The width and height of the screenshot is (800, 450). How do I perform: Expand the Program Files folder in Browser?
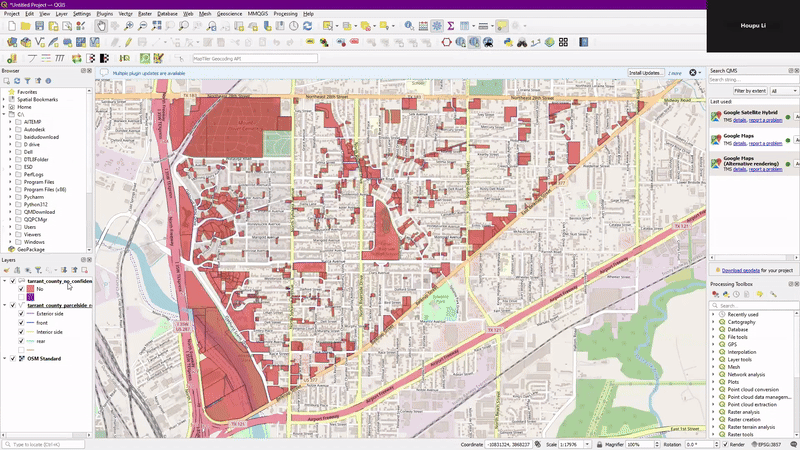[x=11, y=181]
